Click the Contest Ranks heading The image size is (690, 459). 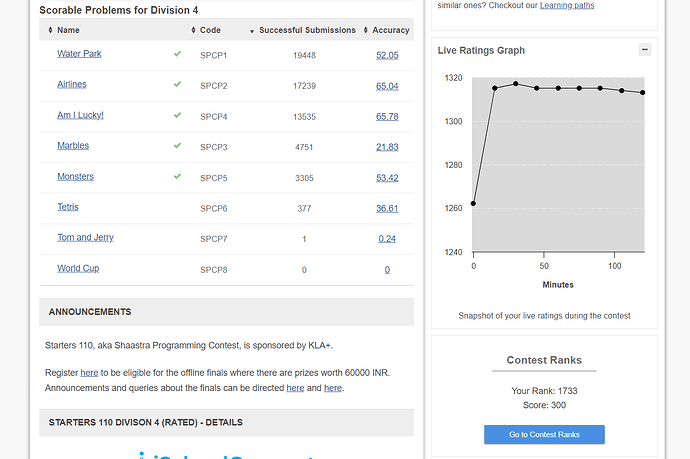[x=544, y=360]
